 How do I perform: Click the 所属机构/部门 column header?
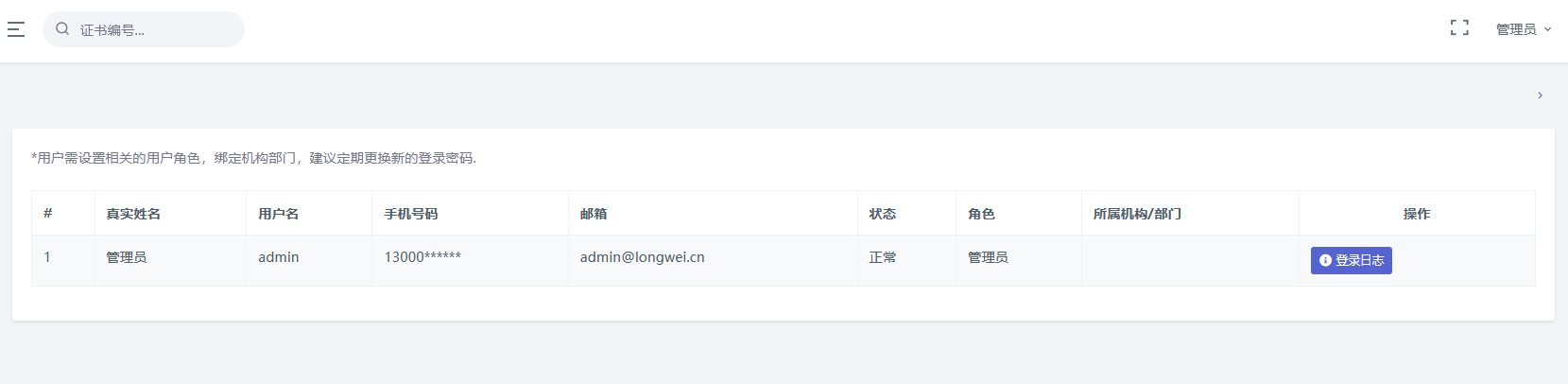click(x=1137, y=214)
